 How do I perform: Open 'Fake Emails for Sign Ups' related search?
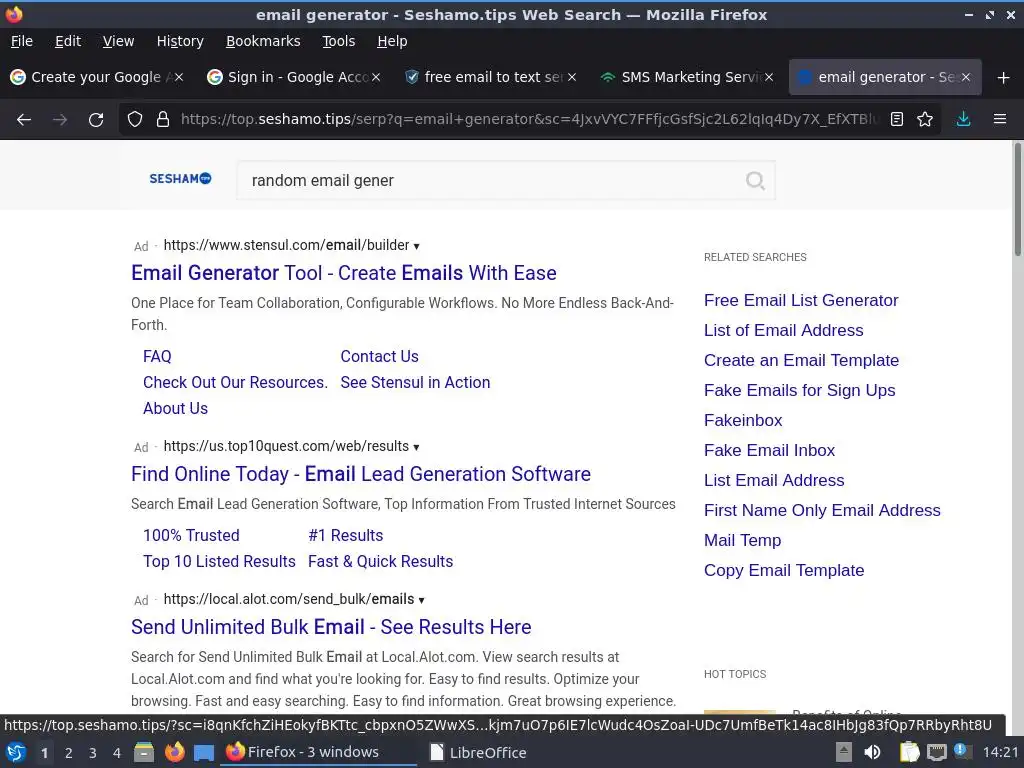799,391
